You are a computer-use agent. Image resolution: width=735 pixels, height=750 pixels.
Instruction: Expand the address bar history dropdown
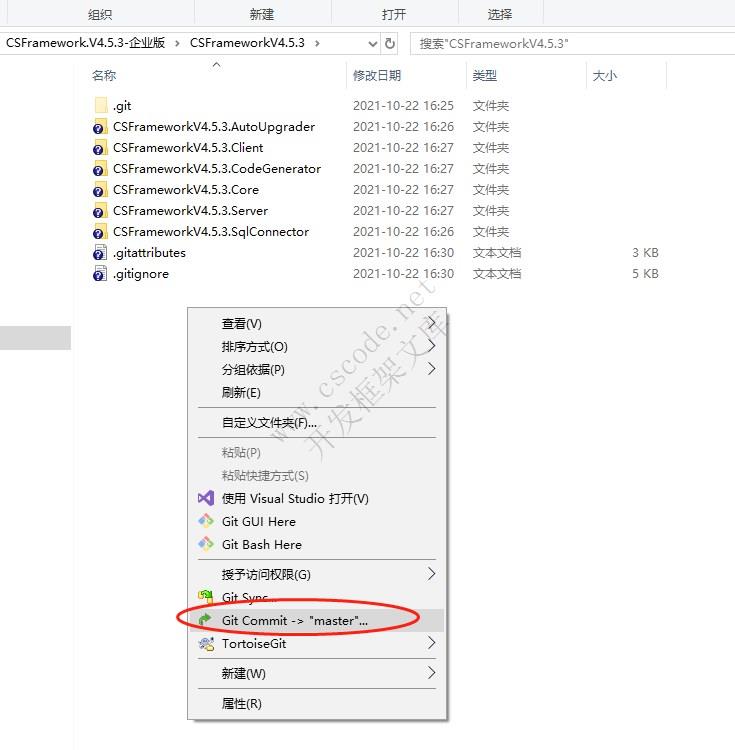pos(372,43)
